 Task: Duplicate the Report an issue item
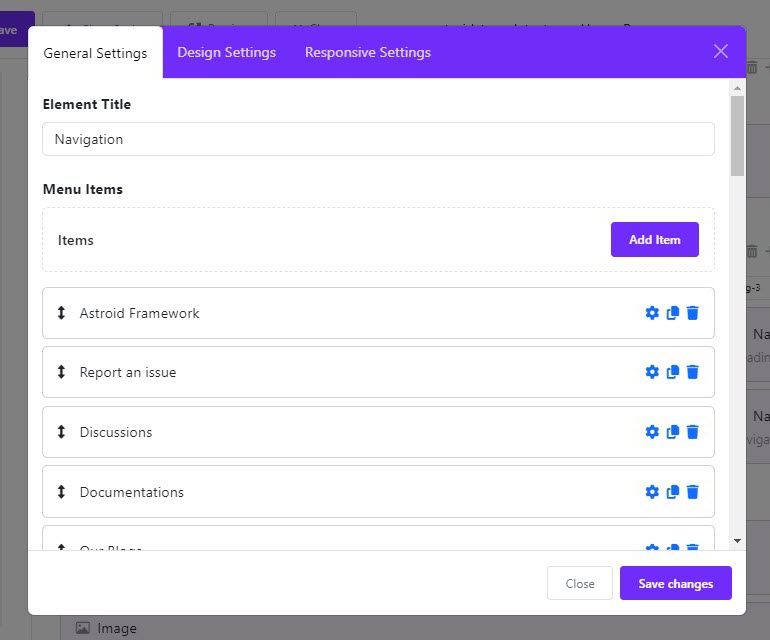pos(672,372)
